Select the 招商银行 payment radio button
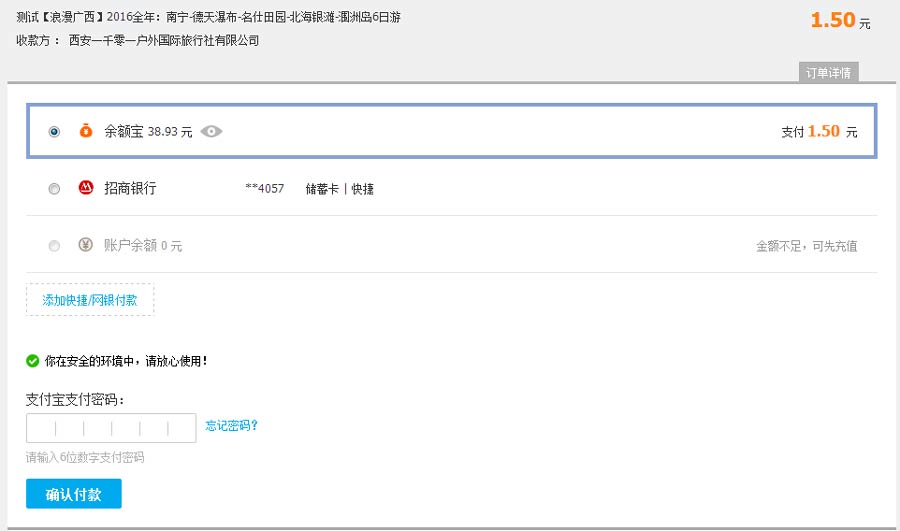 (x=54, y=189)
